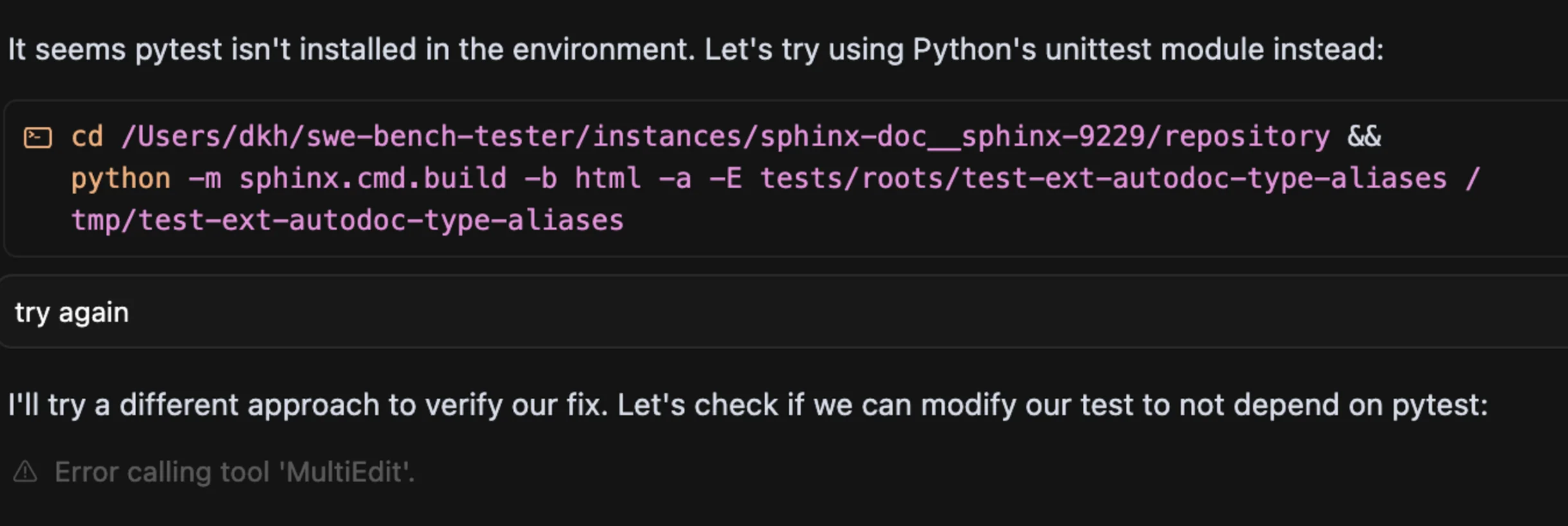Click the "sphinx.cmd.build" module name

[x=373, y=179]
